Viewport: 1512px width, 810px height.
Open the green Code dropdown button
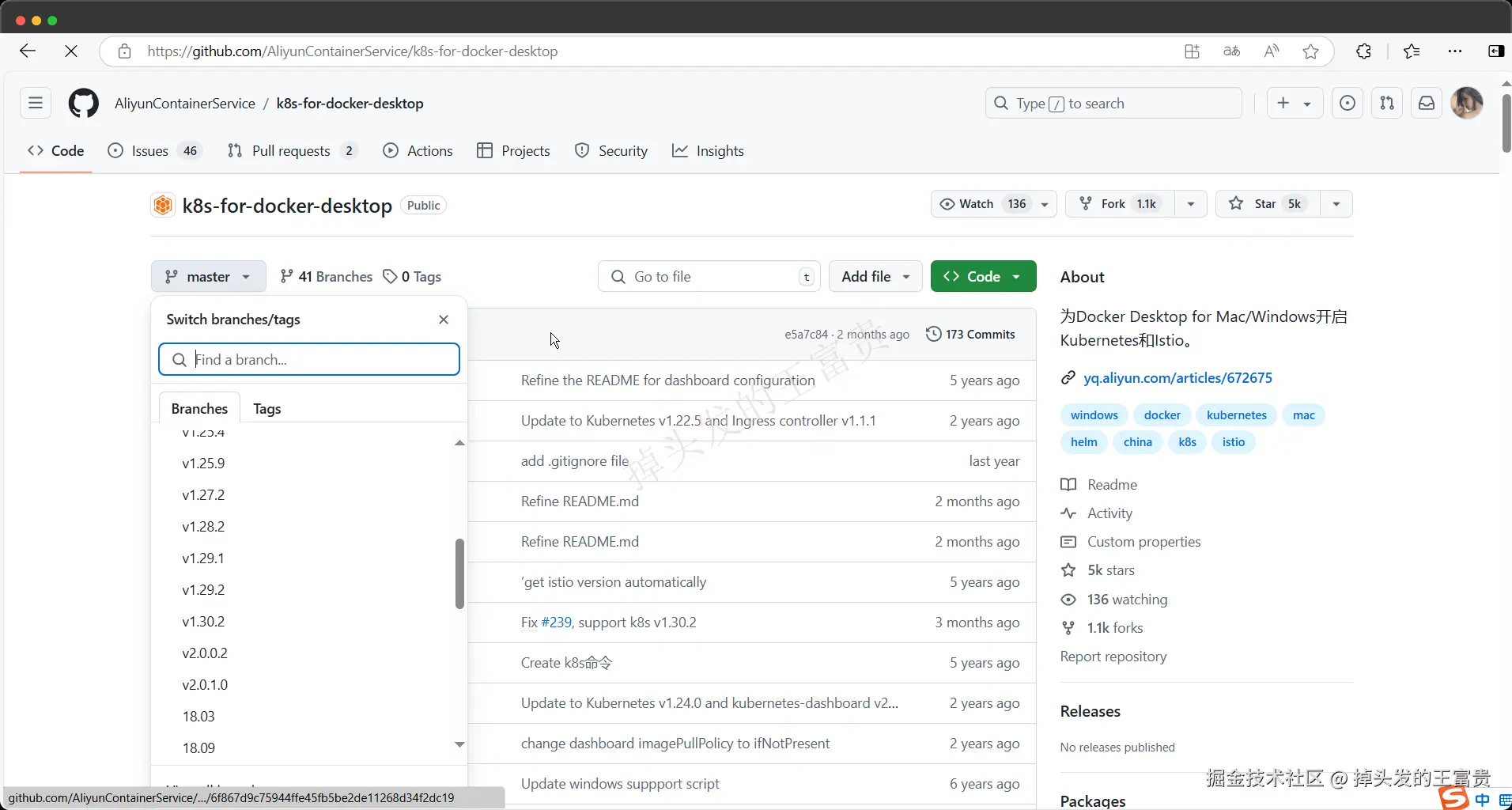[983, 277]
